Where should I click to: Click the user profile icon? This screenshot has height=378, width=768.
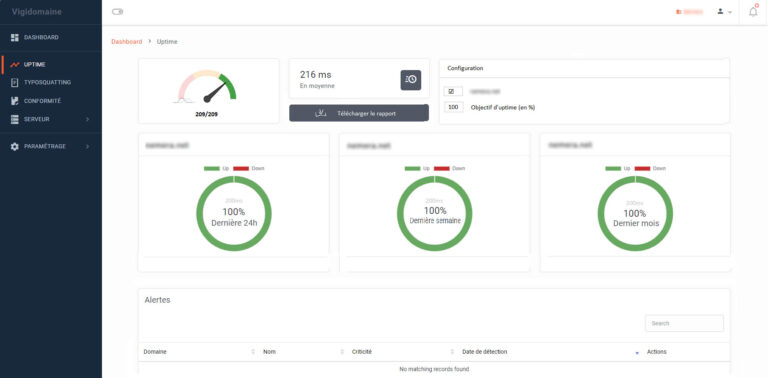720,11
